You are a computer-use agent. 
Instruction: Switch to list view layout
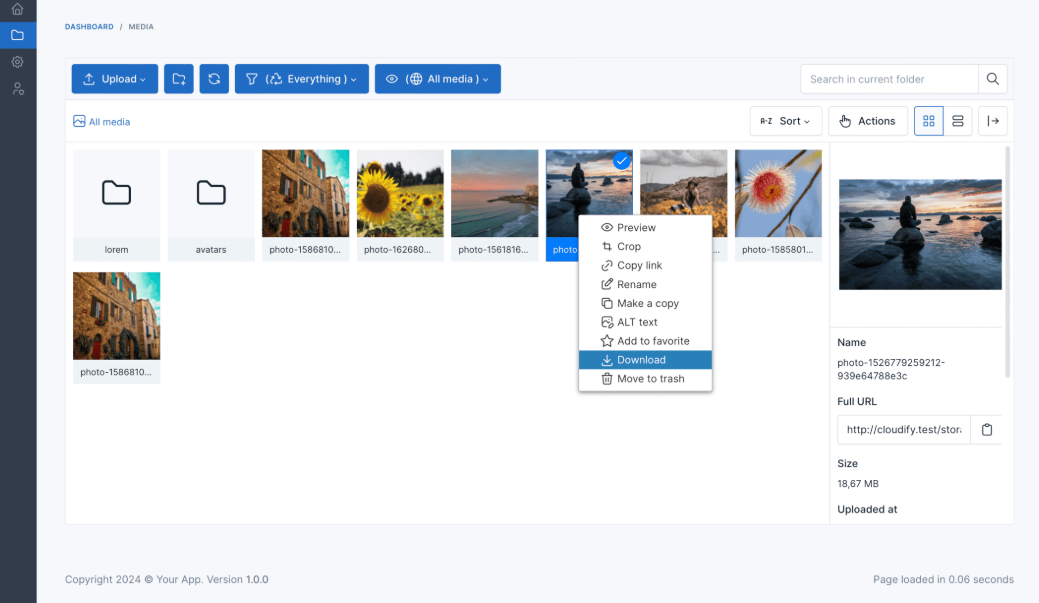pyautogui.click(x=957, y=121)
